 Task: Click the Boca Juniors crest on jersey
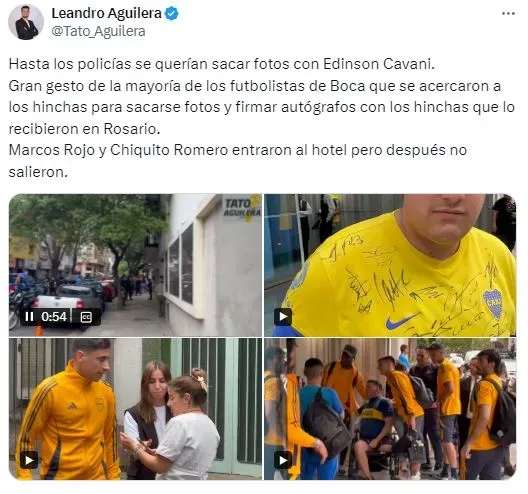(492, 303)
